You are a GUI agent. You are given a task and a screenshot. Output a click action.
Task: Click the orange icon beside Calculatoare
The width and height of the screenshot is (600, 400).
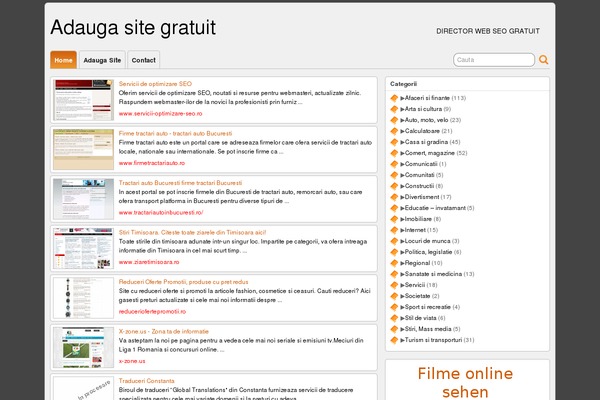[x=394, y=131]
